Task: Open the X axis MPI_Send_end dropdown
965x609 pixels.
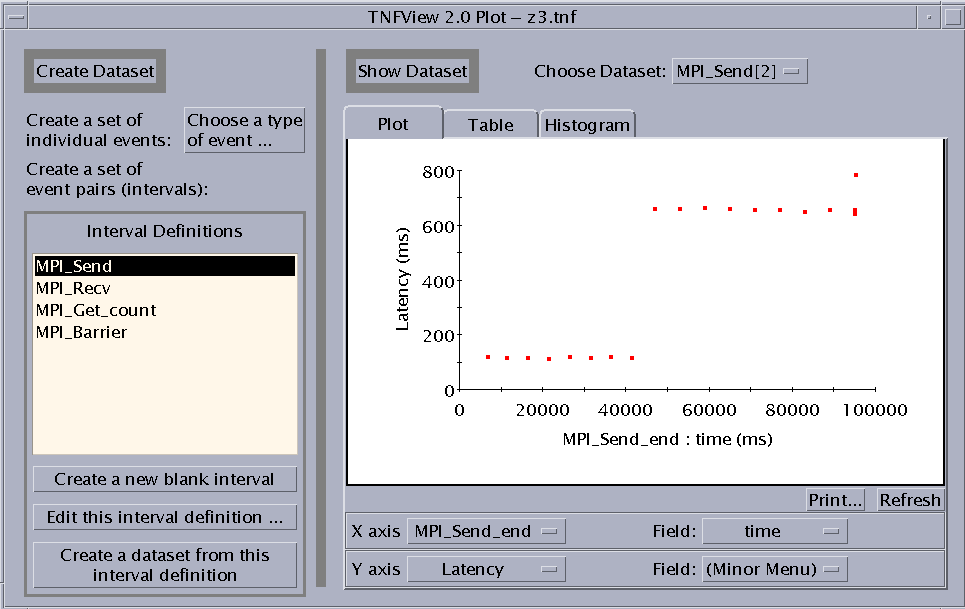Action: coord(486,531)
